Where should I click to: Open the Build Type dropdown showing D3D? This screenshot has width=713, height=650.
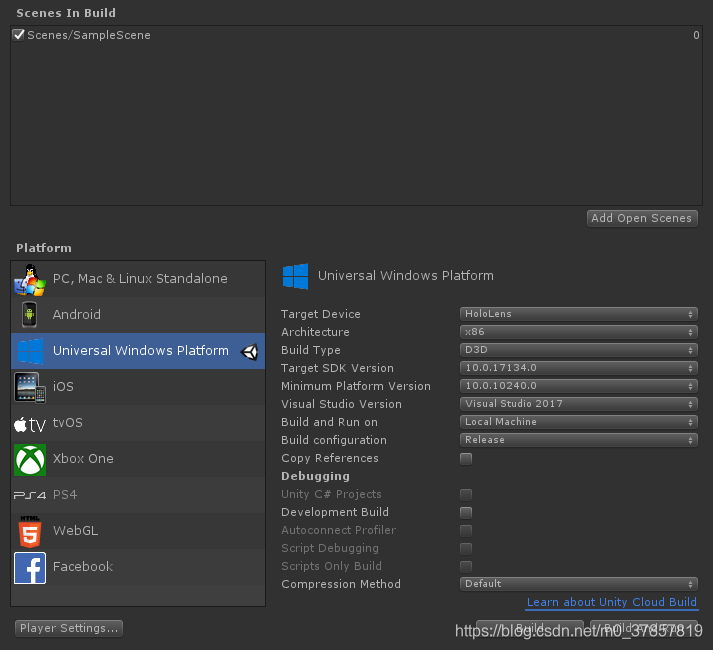click(x=578, y=350)
